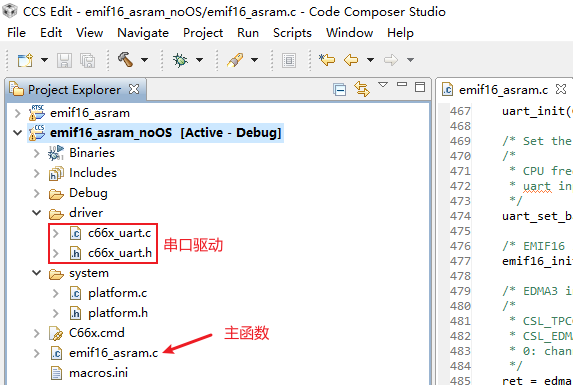Close the Project Explorer view

(134, 89)
